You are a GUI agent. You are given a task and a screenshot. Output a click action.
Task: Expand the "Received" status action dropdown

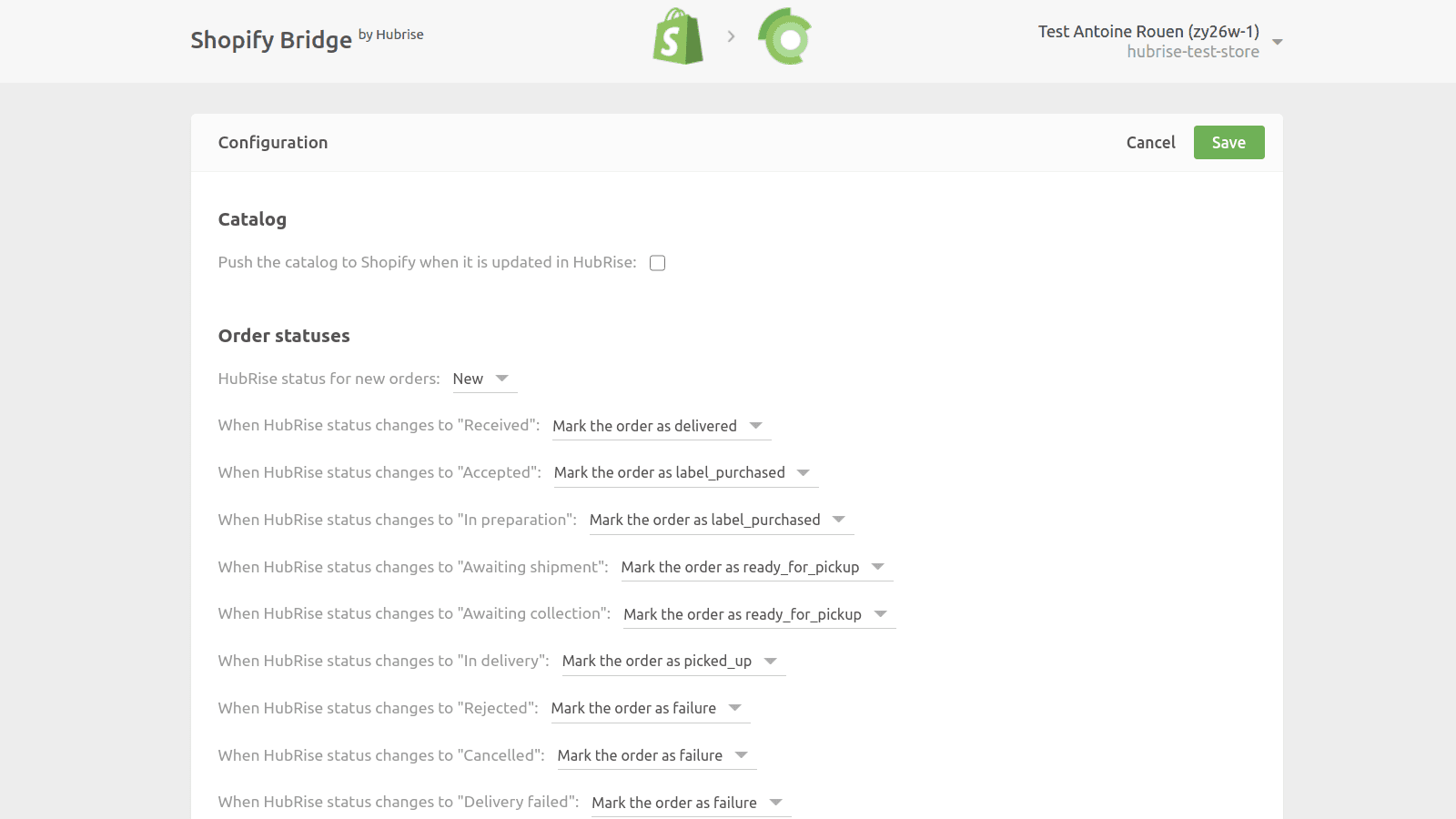661,426
